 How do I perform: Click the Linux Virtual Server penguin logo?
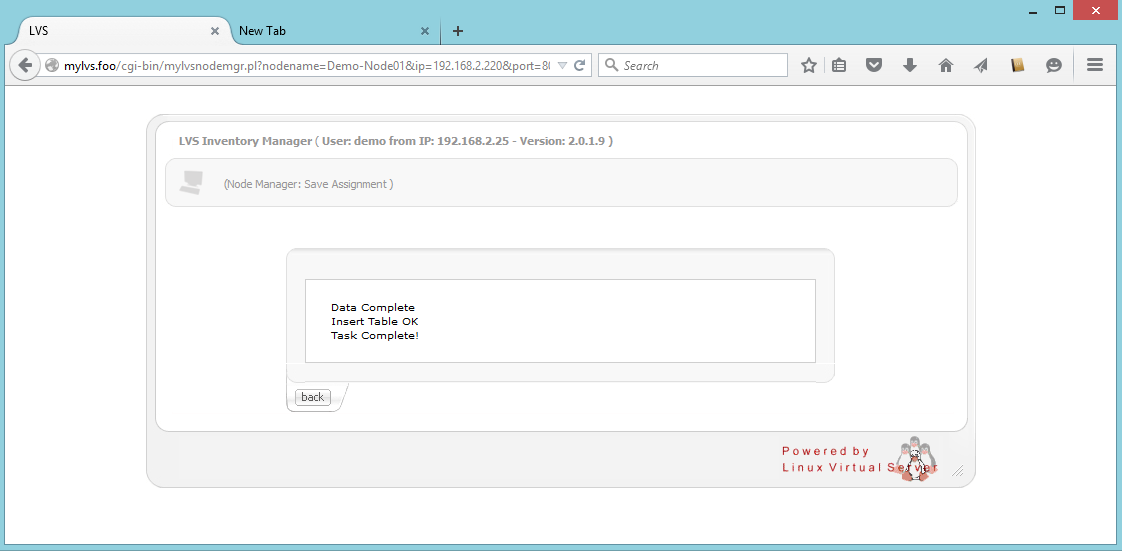[914, 459]
